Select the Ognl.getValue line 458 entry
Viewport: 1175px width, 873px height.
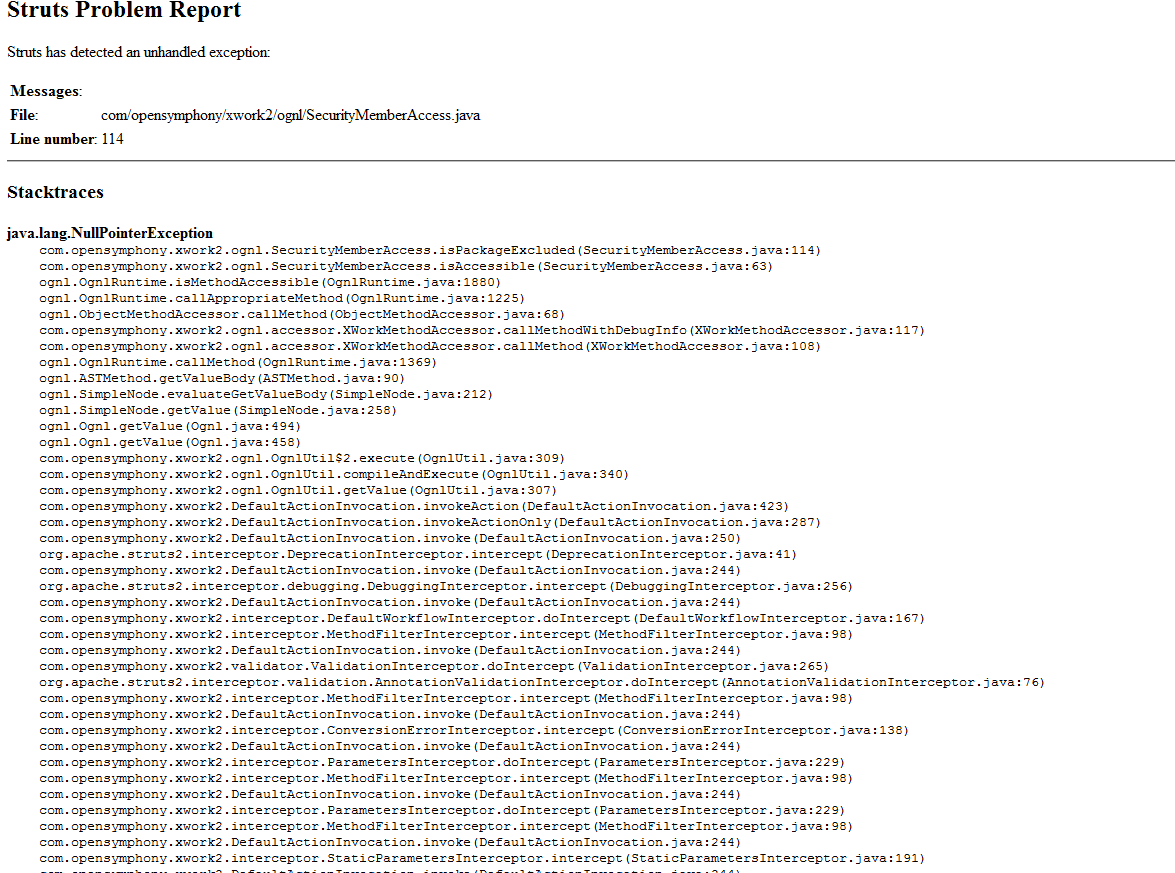[170, 442]
